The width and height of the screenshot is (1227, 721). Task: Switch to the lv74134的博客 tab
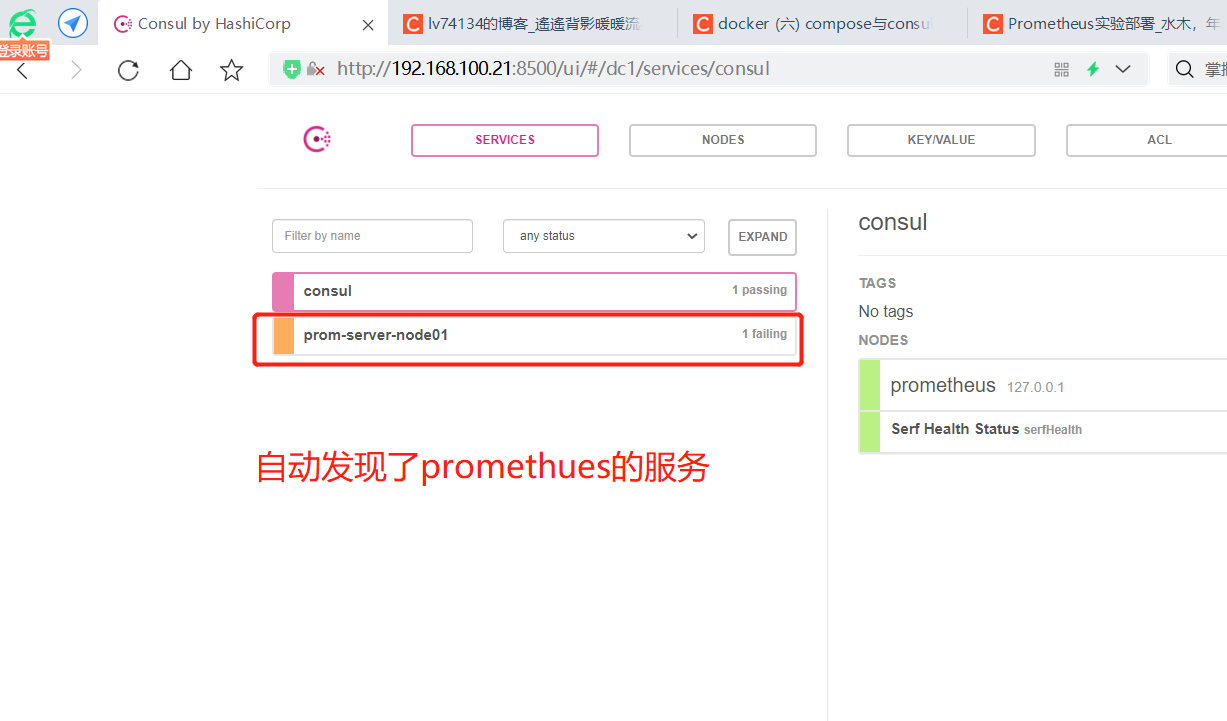(533, 24)
